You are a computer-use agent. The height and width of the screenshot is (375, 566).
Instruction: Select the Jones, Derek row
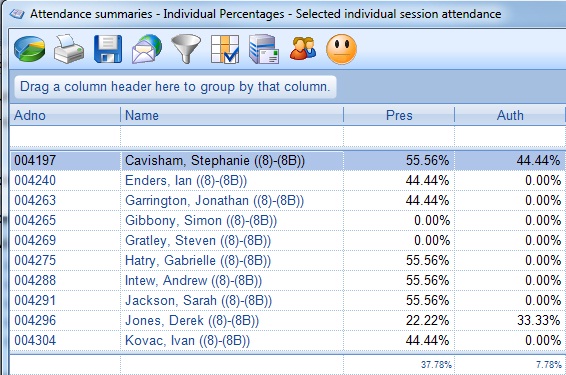point(288,320)
